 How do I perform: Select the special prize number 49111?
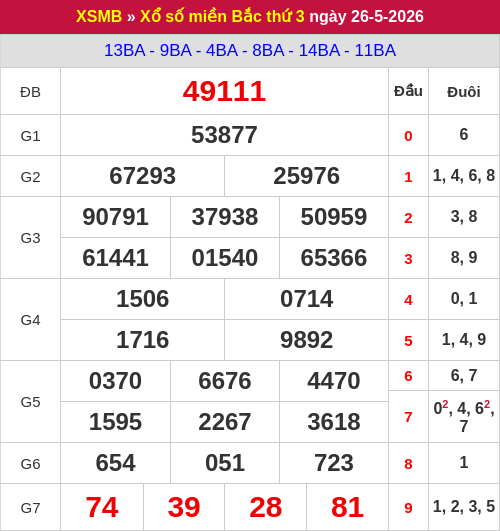pyautogui.click(x=224, y=91)
